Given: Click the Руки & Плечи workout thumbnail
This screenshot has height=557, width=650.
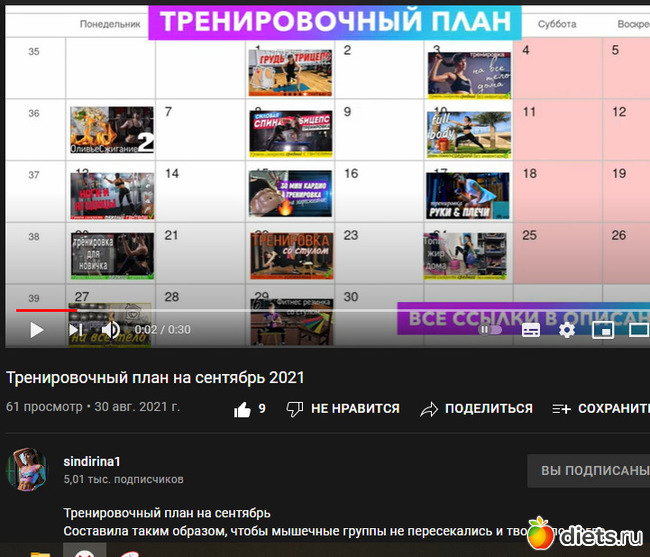Looking at the screenshot, I should (468, 195).
